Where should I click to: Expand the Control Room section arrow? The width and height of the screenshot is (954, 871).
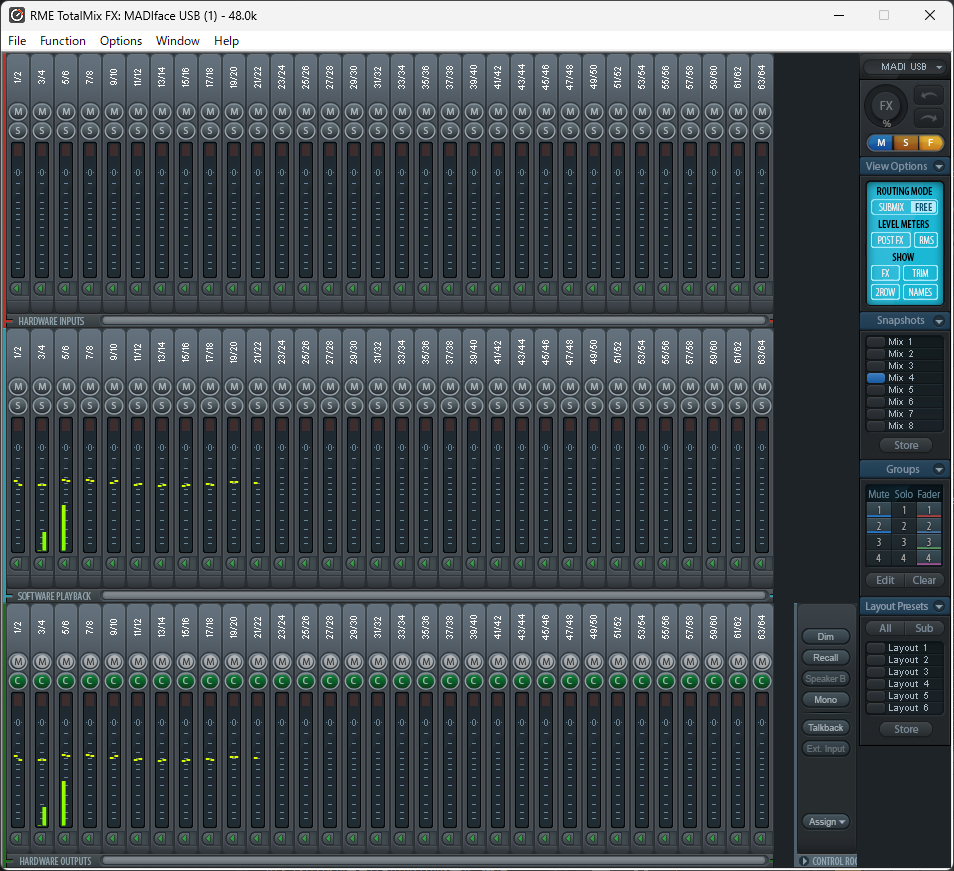[804, 861]
